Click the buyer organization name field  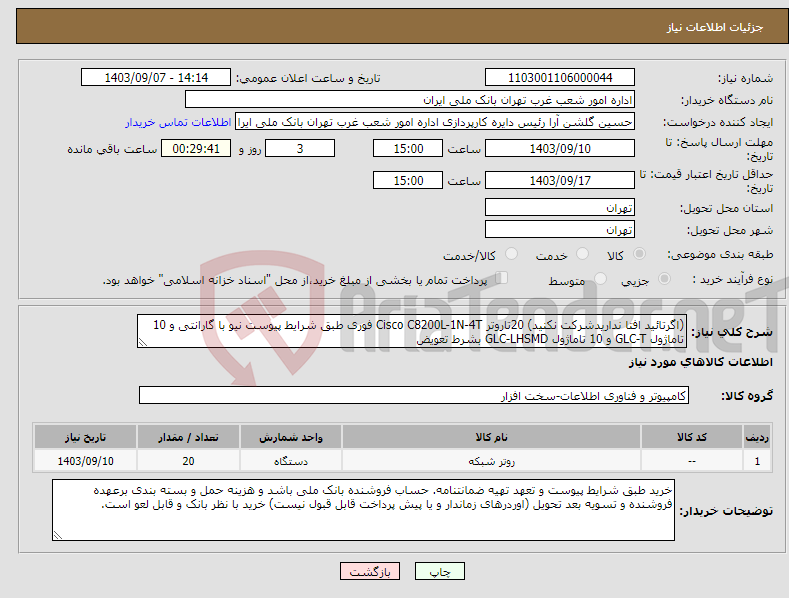[410, 100]
